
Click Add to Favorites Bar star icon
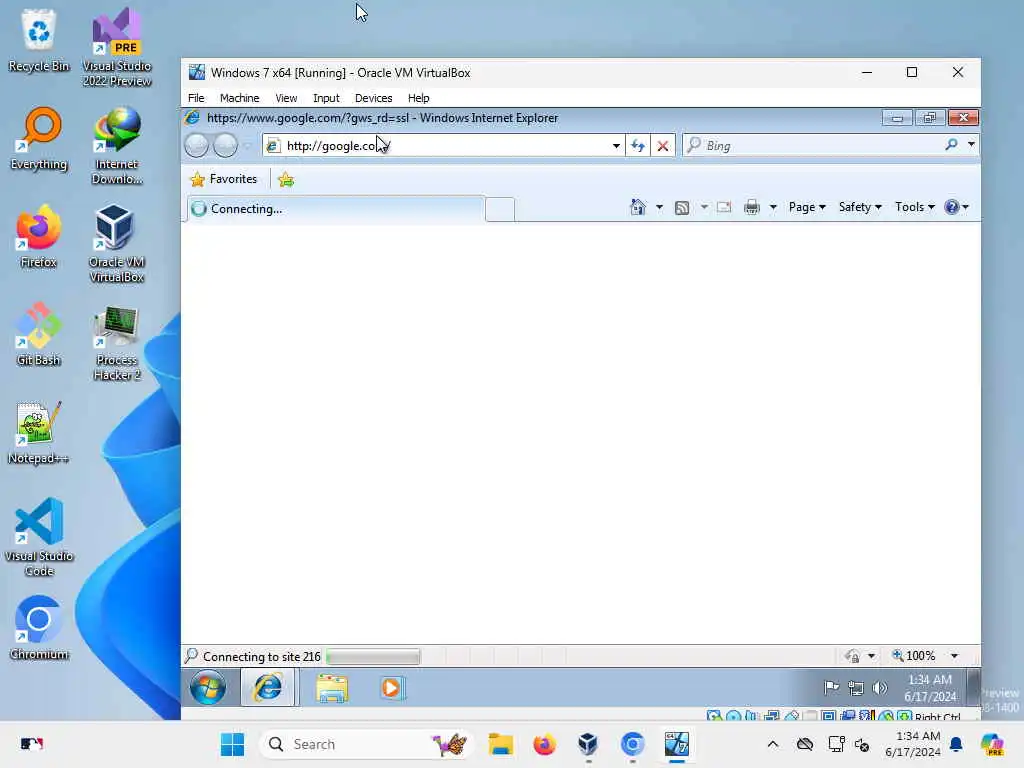pos(286,179)
